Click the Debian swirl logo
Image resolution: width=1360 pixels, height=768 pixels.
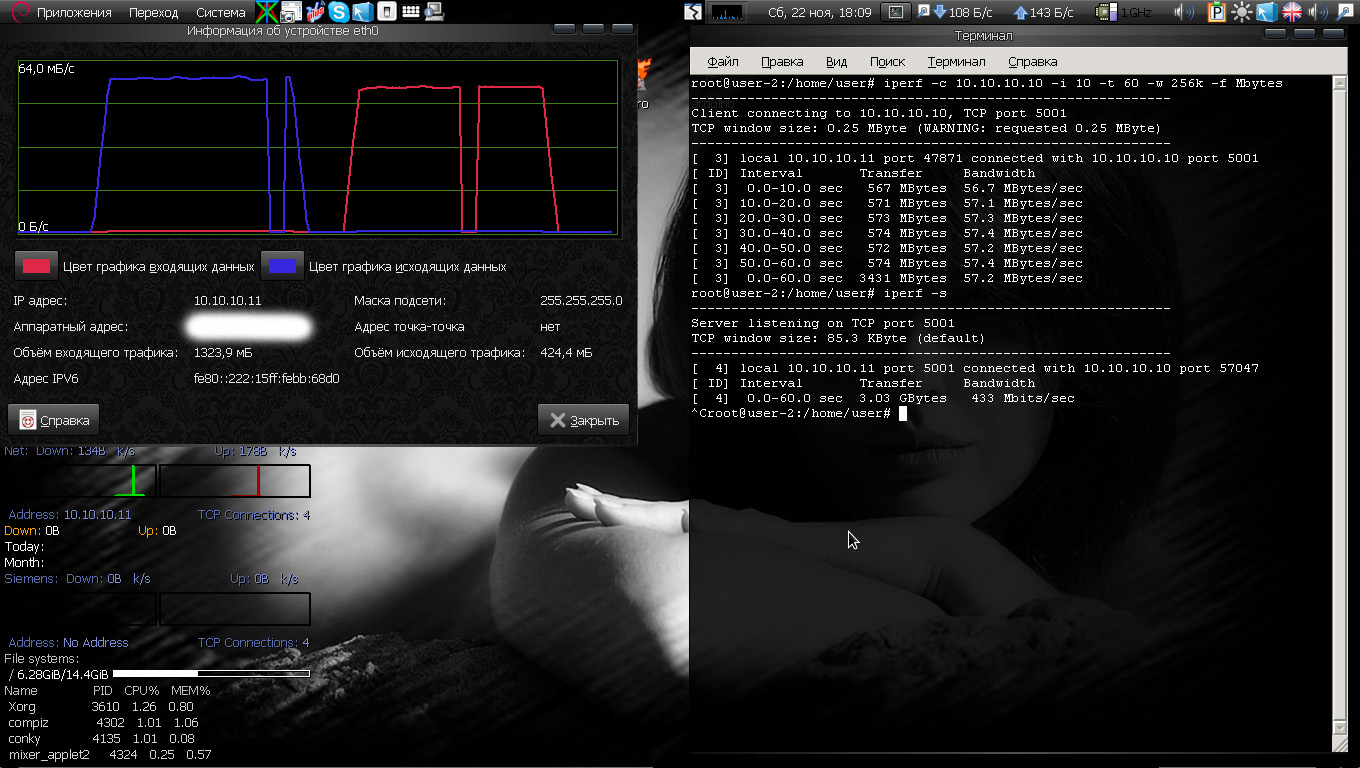[19, 12]
